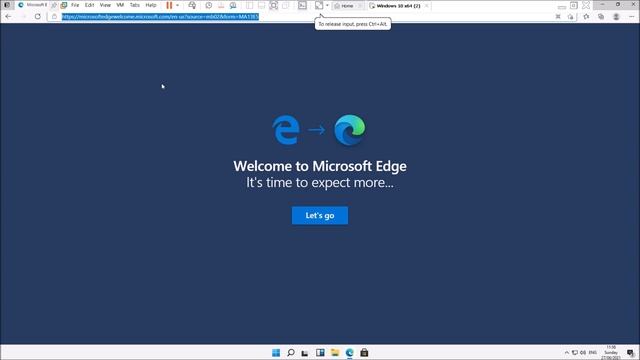Click the send Ctrl+Alt+Del icon

coord(192,5)
